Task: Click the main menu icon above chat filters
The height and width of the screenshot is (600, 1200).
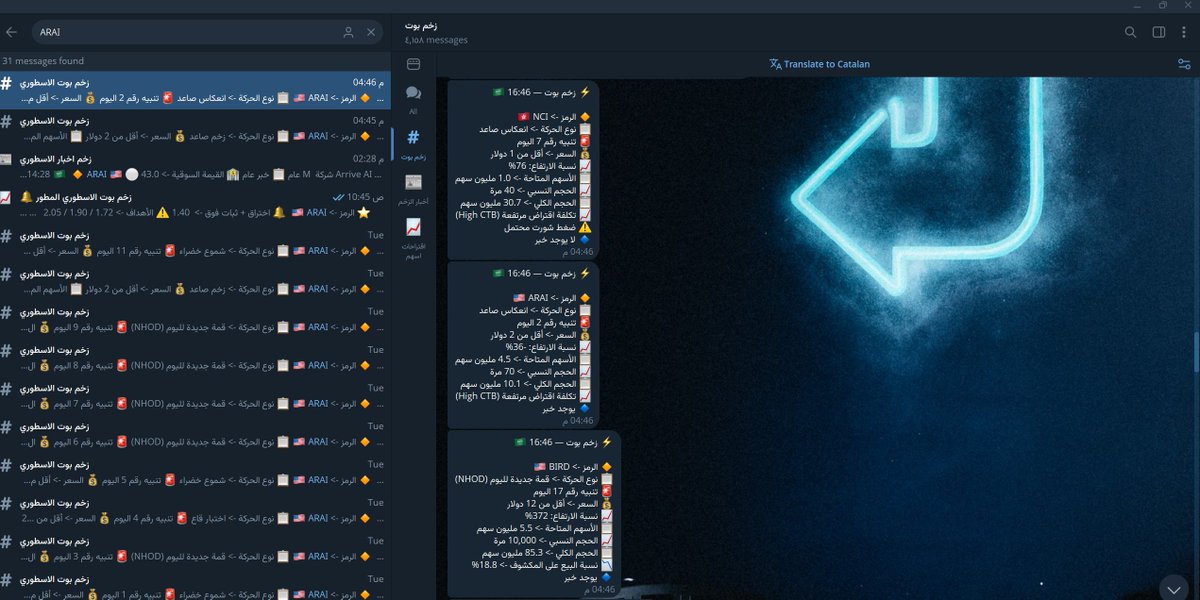Action: tap(413, 64)
